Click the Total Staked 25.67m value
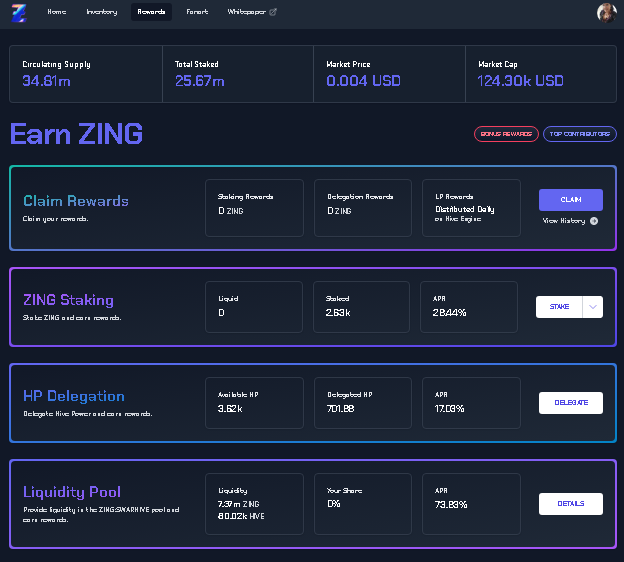Screen dimensions: 624x562 point(200,81)
